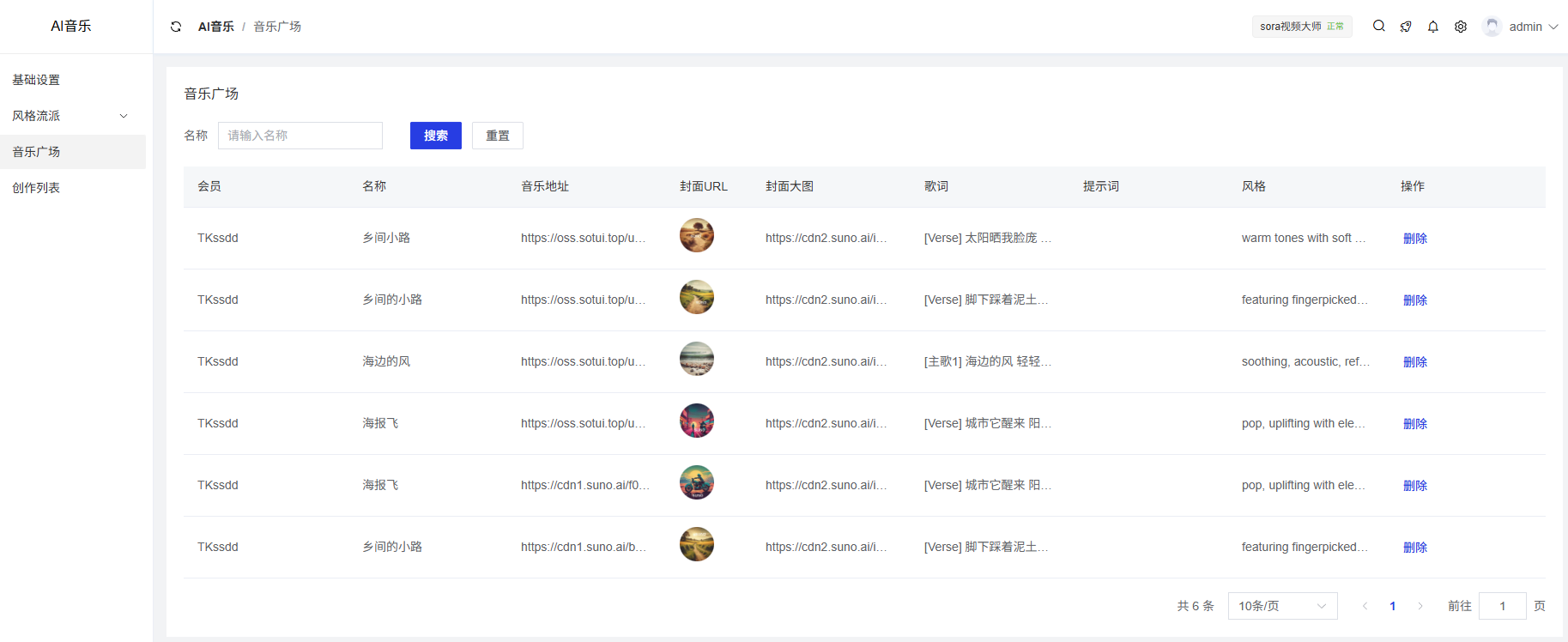Go to the next page arrow
Screen dimensions: 1568x642
1420,606
